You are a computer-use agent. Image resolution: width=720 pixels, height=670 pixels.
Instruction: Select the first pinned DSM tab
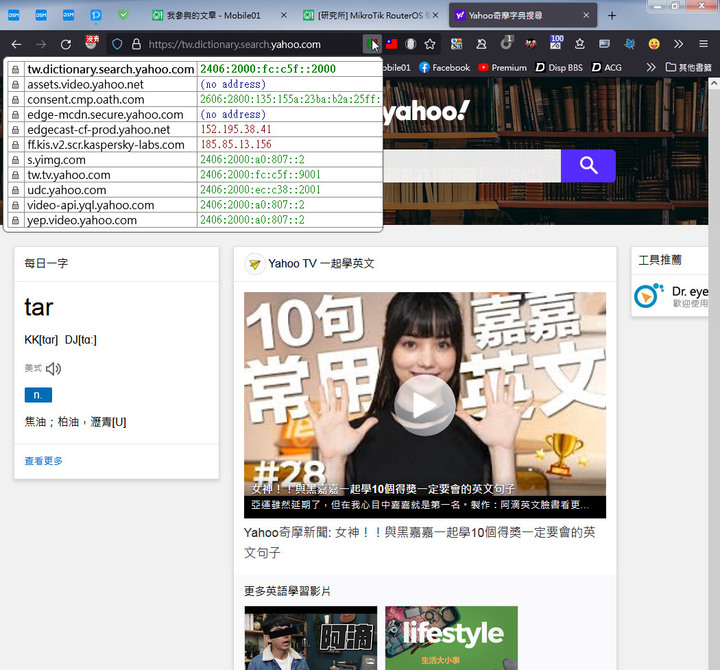[14, 15]
